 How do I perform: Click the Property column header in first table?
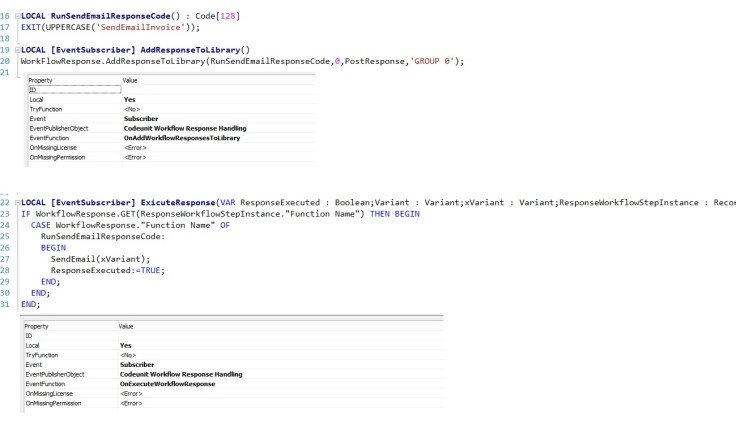pyautogui.click(x=41, y=80)
